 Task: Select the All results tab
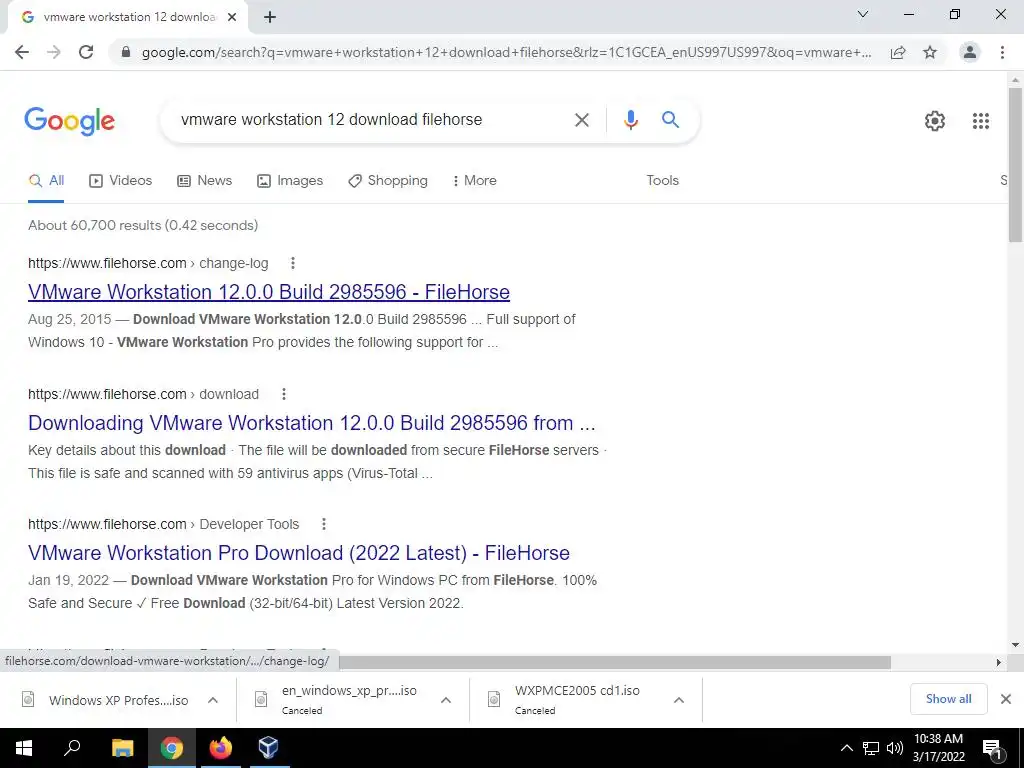[x=46, y=181]
